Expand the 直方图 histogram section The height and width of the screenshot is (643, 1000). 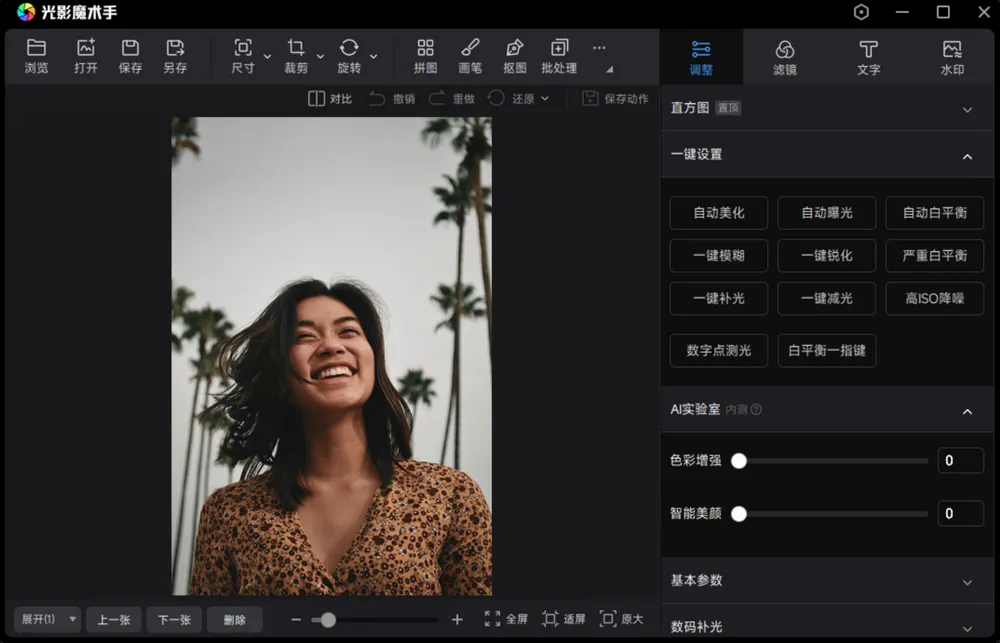967,109
